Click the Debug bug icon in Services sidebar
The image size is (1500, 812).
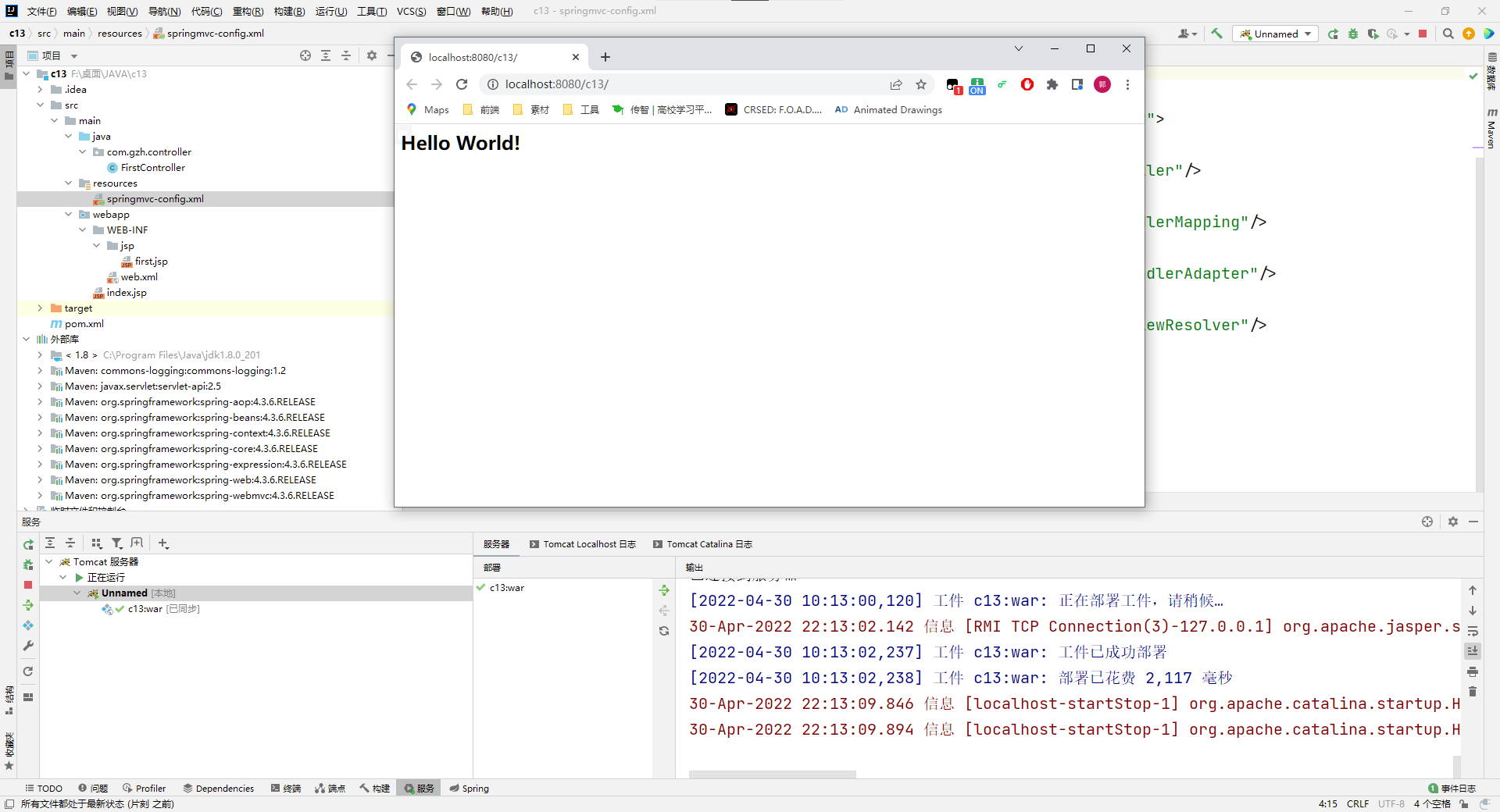coord(28,564)
